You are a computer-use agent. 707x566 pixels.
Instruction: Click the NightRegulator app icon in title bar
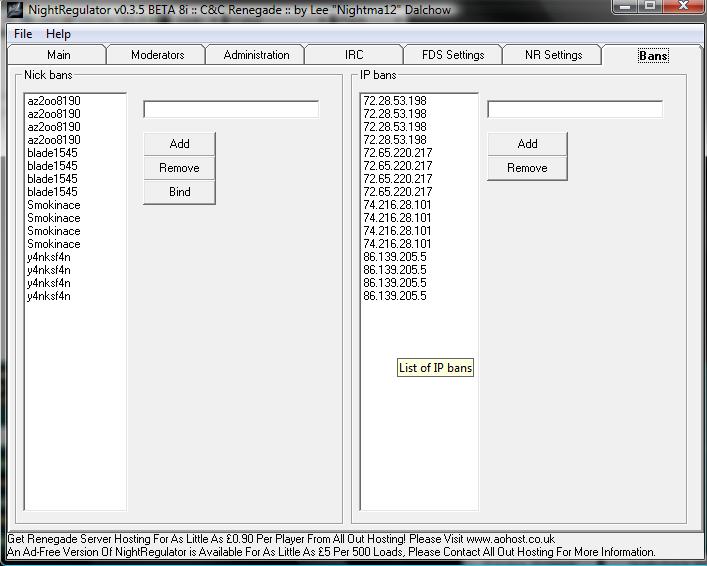[x=12, y=9]
